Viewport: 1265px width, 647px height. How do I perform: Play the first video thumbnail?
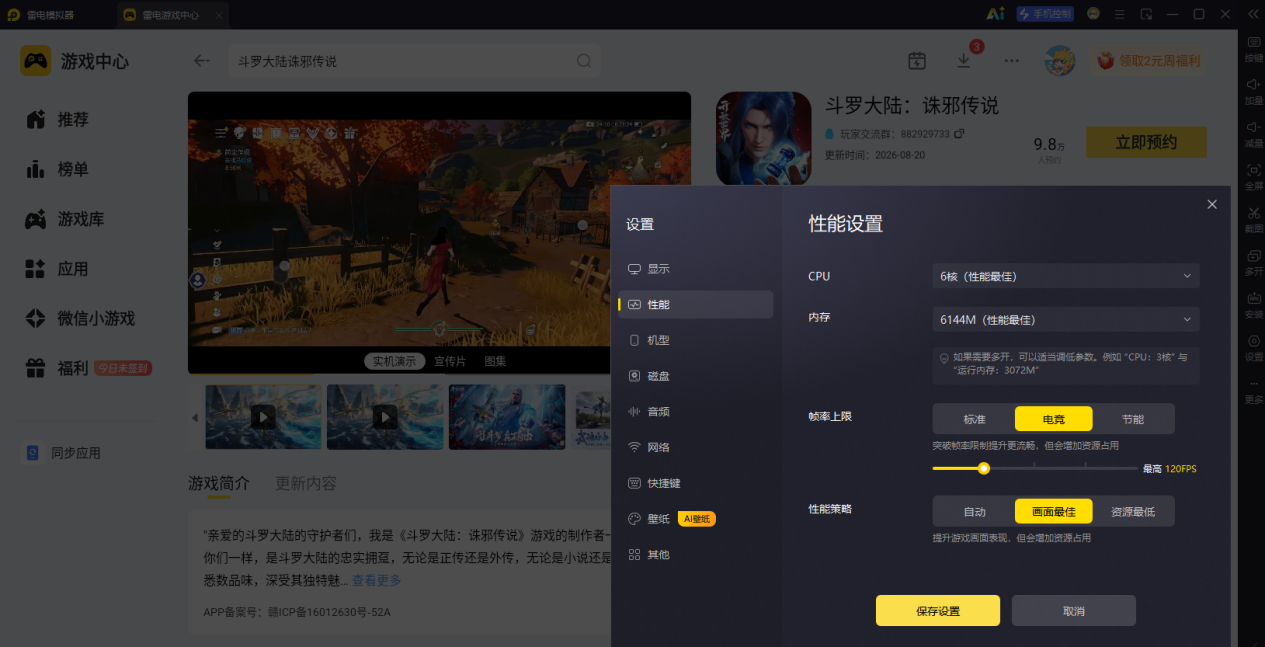263,416
